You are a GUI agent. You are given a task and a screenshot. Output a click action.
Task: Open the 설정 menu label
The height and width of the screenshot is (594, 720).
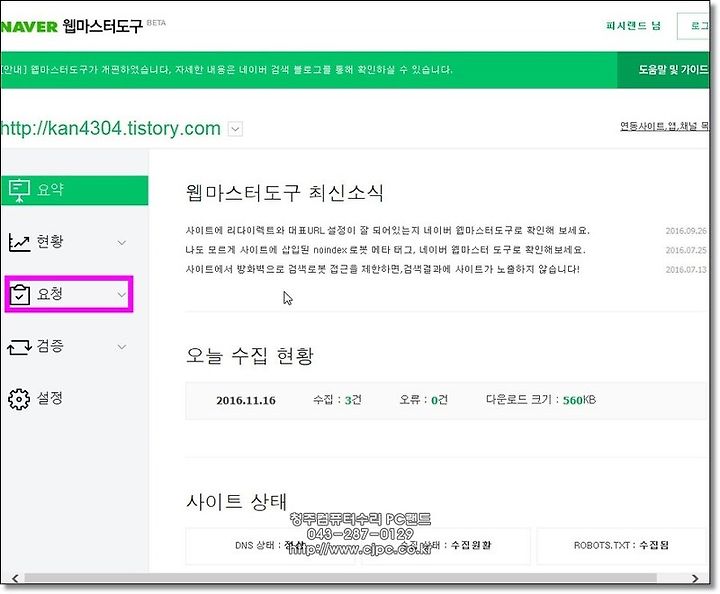[x=50, y=398]
